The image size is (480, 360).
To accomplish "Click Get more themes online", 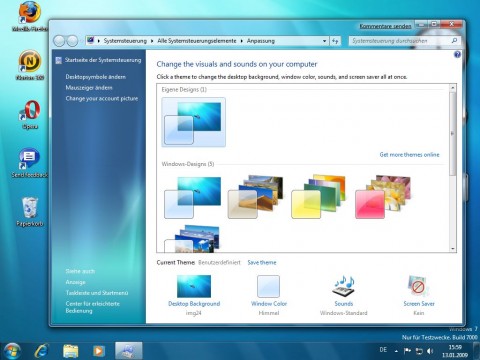I will (x=409, y=155).
